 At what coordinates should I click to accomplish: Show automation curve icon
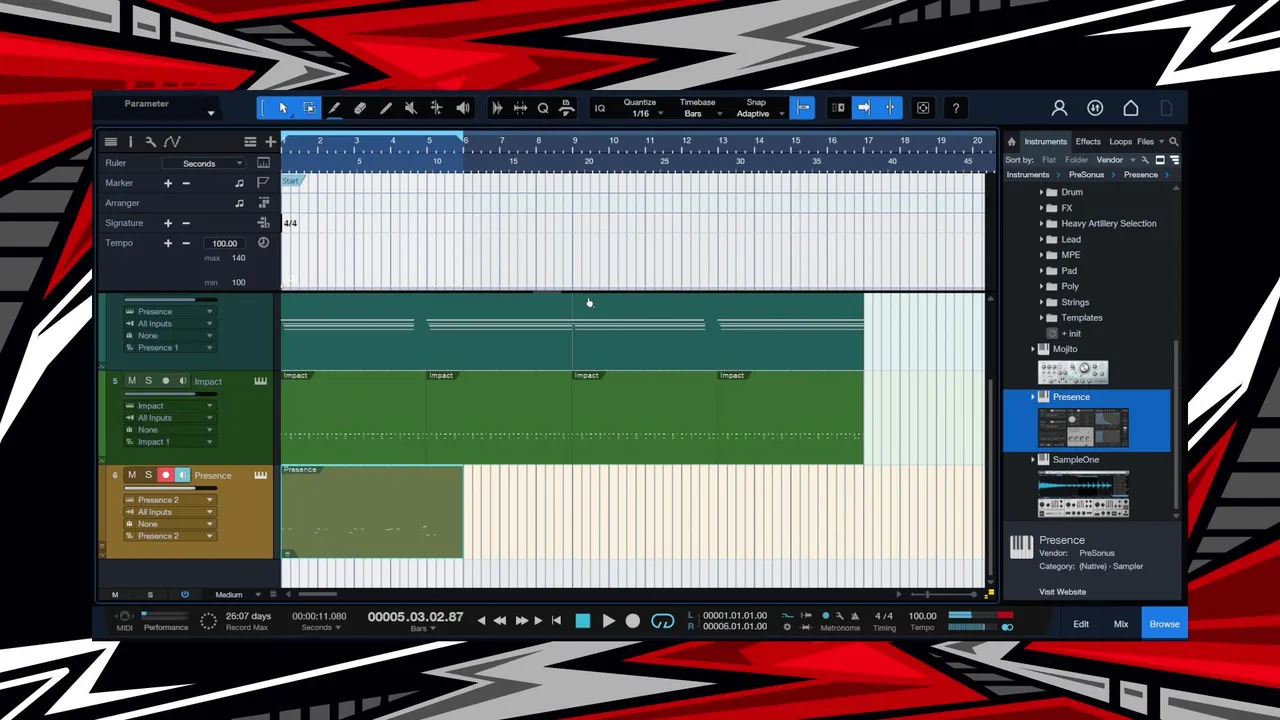[x=171, y=142]
